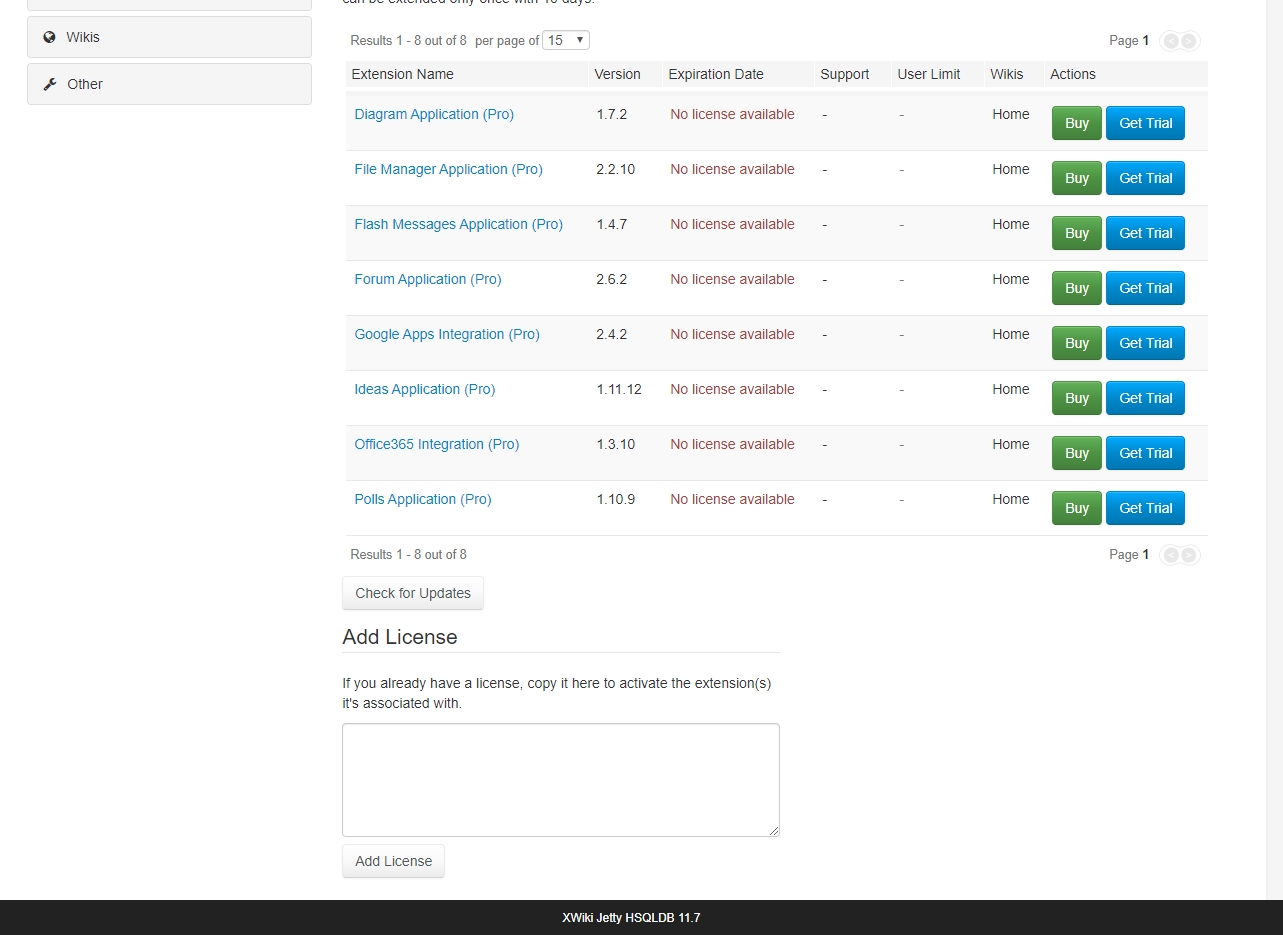Click the wrench icon beside Other
The height and width of the screenshot is (935, 1283).
pyautogui.click(x=48, y=84)
